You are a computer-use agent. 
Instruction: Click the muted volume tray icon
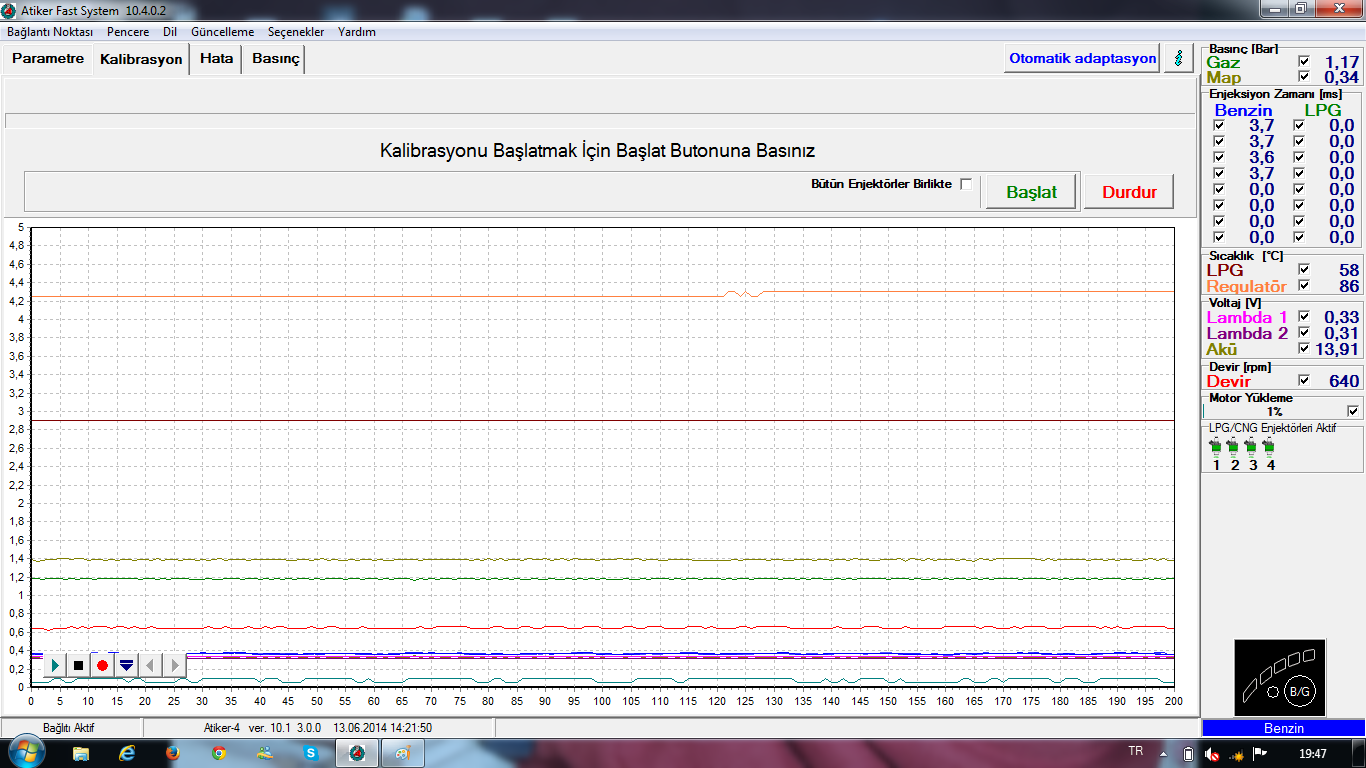click(x=1212, y=753)
